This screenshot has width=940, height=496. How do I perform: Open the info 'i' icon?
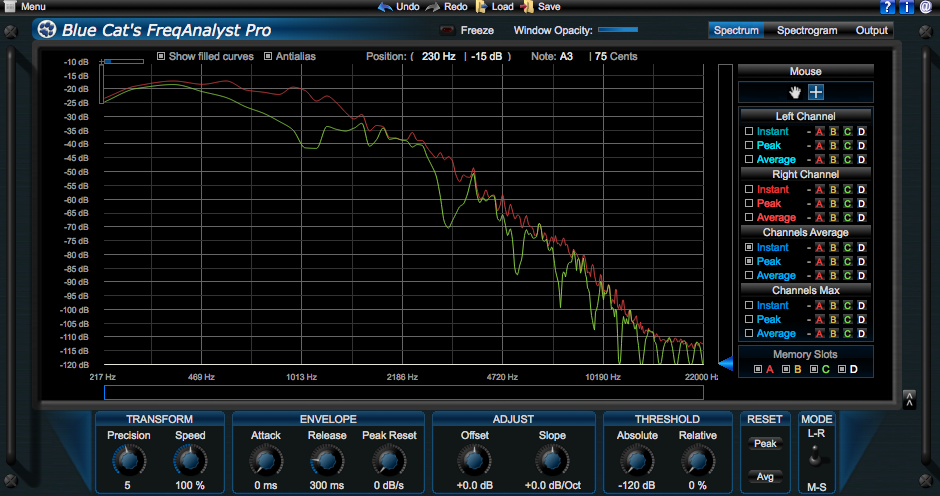click(906, 7)
